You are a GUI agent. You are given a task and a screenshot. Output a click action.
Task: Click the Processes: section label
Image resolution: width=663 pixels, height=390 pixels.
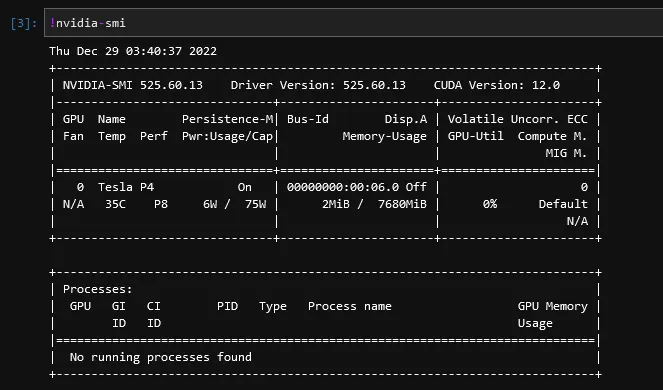click(98, 289)
